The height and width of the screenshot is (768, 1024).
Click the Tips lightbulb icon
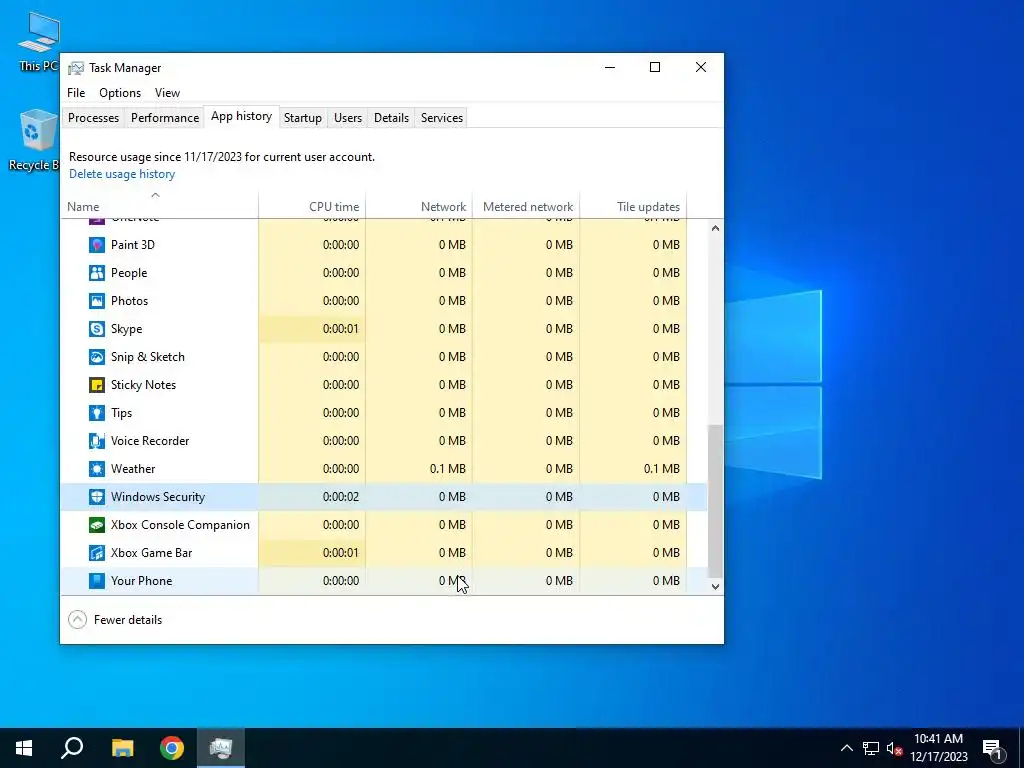pos(97,413)
